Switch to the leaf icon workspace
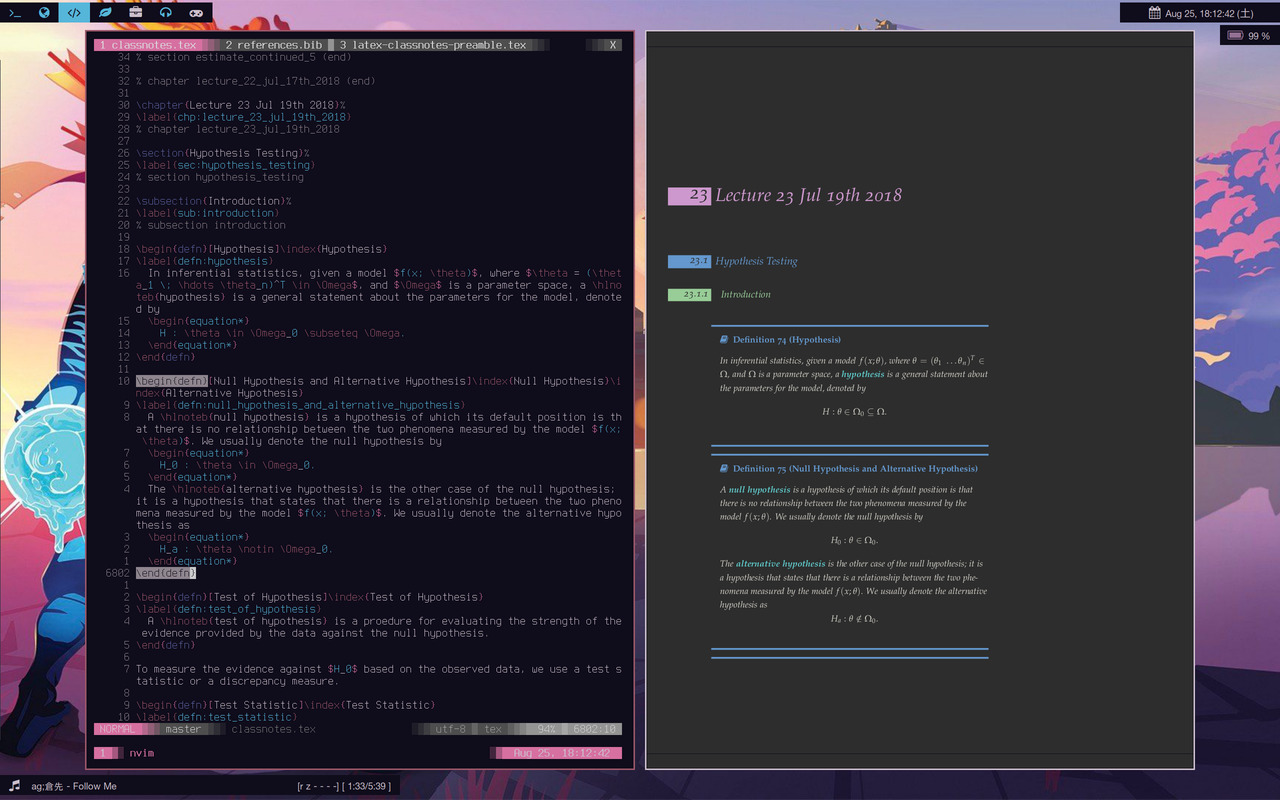This screenshot has height=800, width=1280. point(105,12)
